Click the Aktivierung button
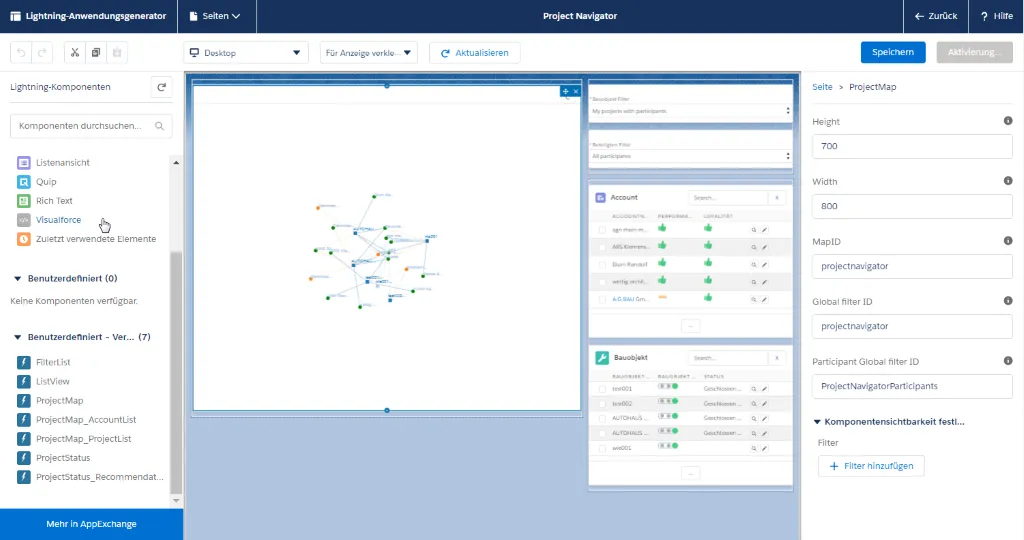Viewport: 1024px width, 540px height. click(974, 52)
